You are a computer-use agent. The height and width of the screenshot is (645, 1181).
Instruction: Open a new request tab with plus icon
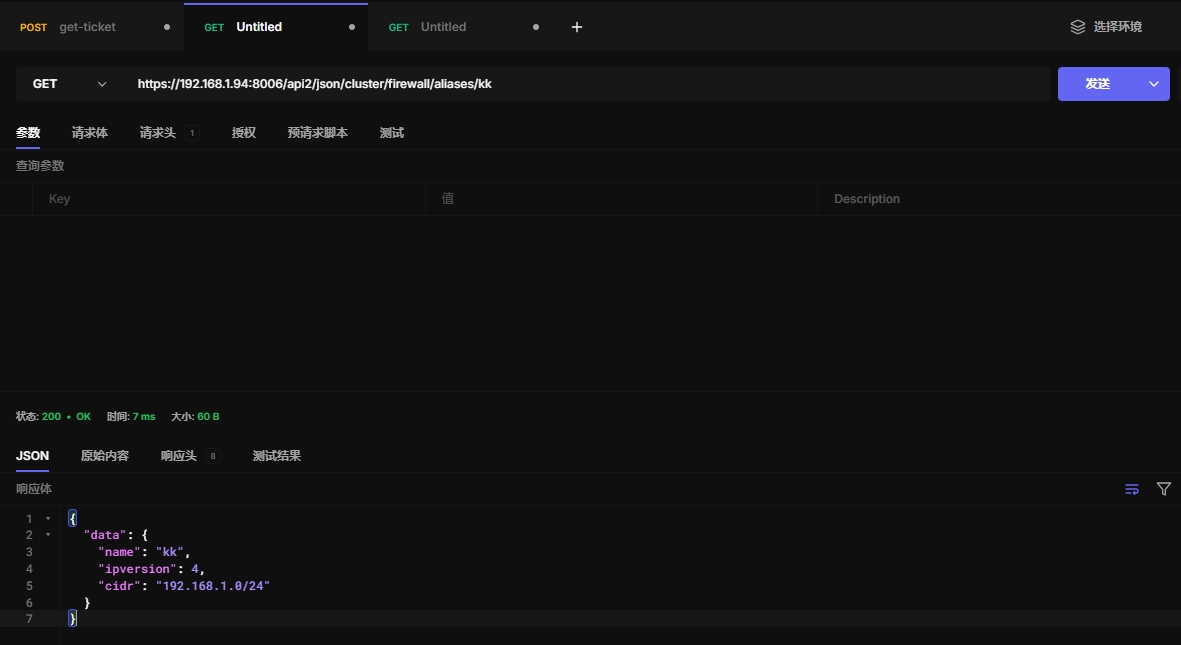point(576,27)
